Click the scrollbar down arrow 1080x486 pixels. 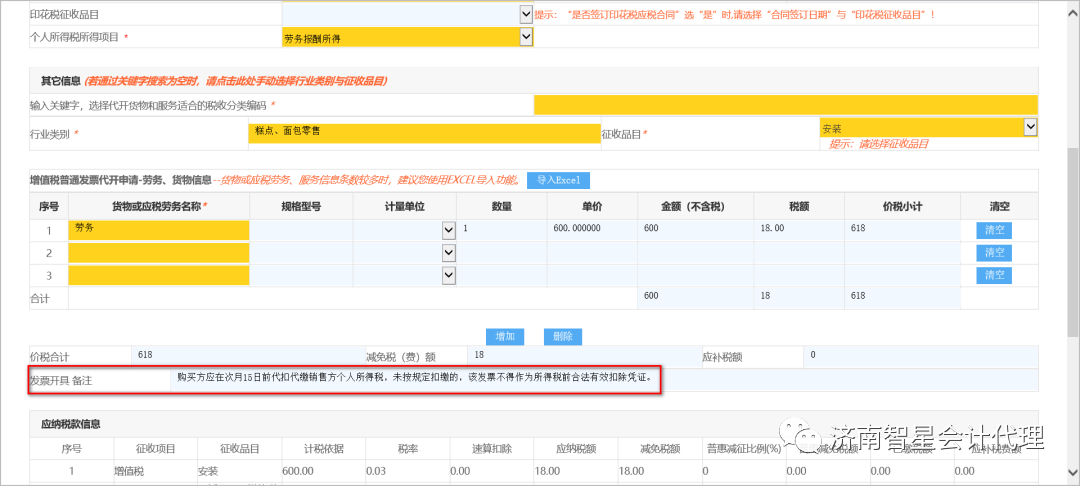(x=1073, y=471)
